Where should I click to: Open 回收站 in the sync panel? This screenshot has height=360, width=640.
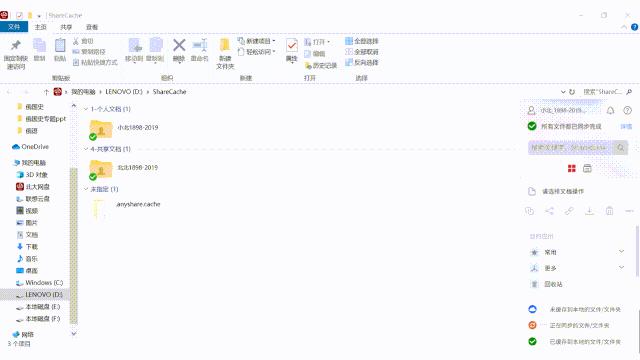tap(553, 284)
